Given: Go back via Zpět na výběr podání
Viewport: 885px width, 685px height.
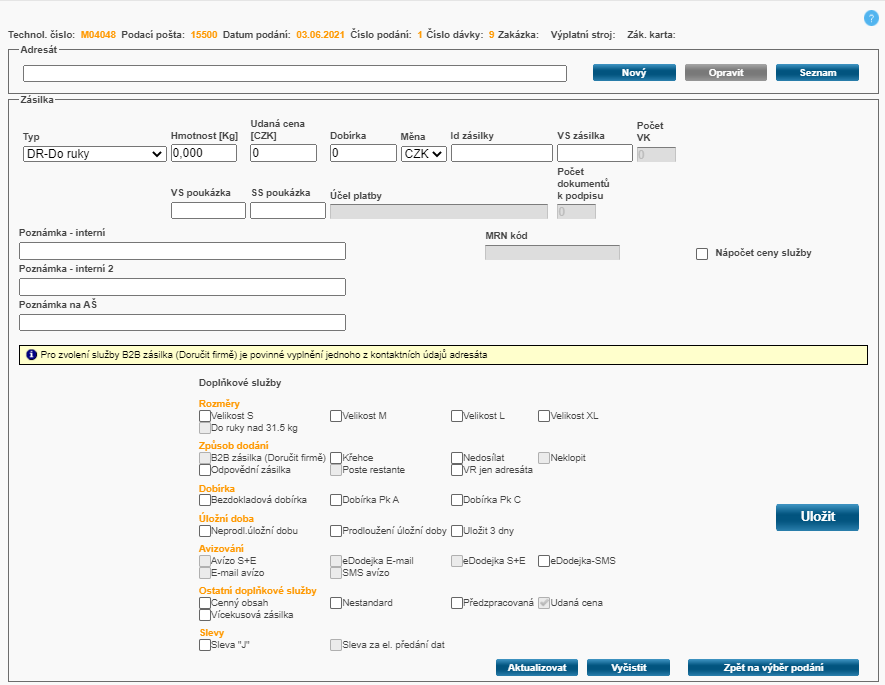Looking at the screenshot, I should pos(773,668).
